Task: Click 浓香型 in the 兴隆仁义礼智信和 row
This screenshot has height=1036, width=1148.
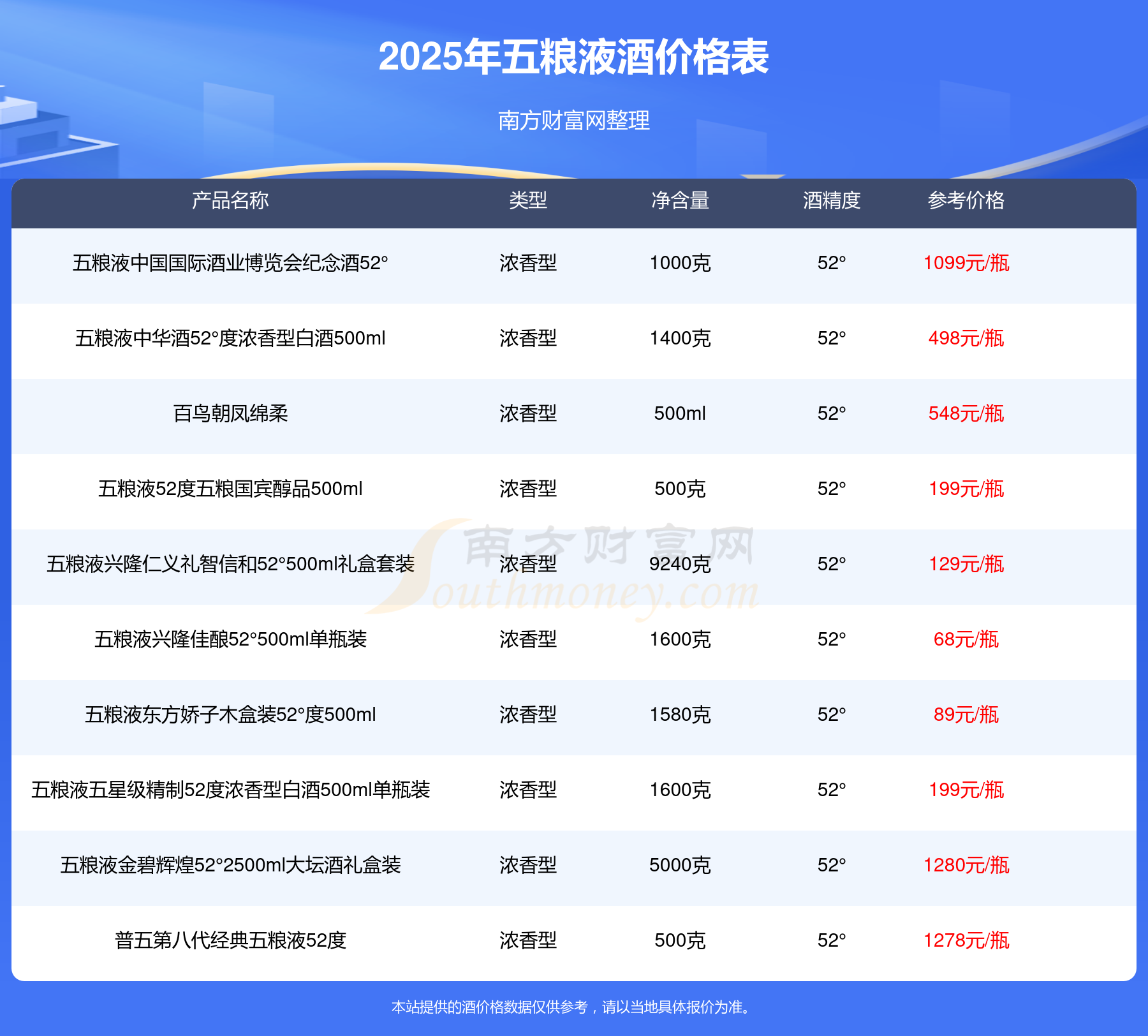Action: coord(528,564)
